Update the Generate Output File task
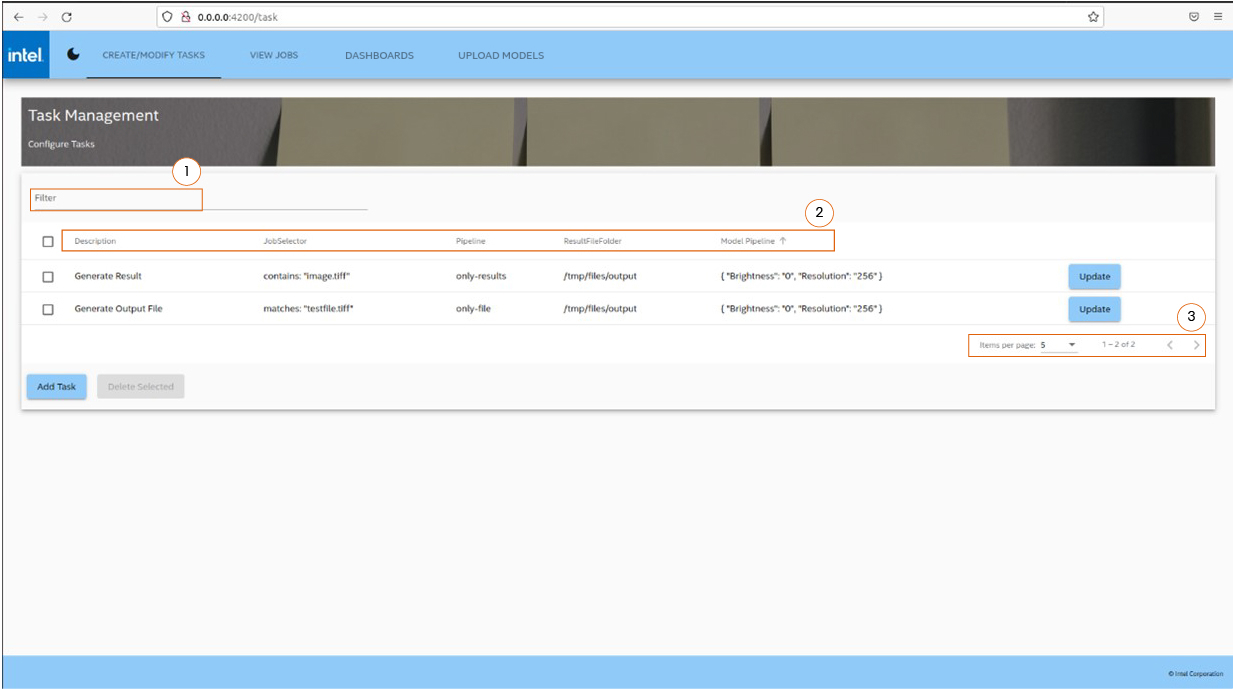 pyautogui.click(x=1093, y=309)
